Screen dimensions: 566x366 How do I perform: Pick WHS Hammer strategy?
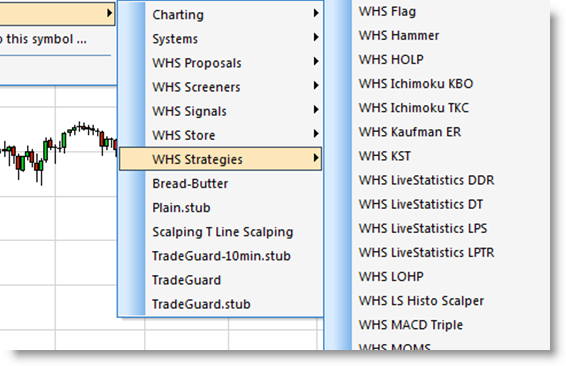(399, 36)
